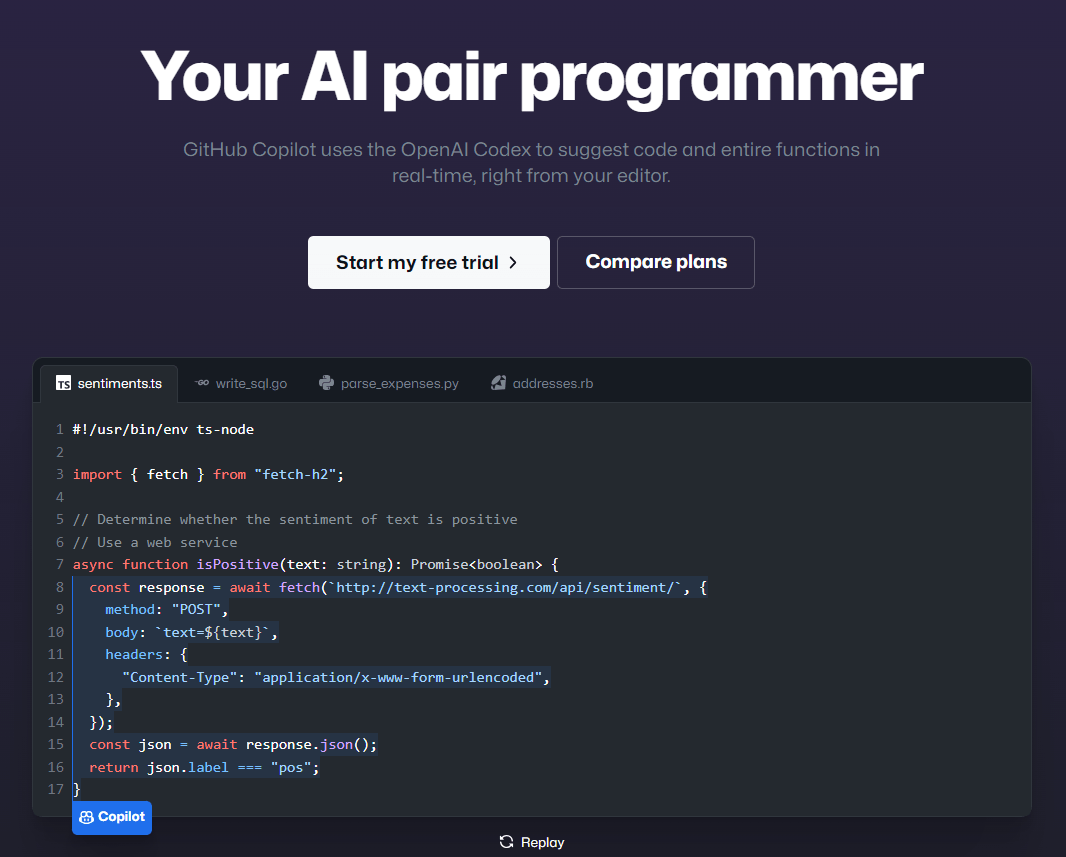Click the 'method: "POST"' code line
The image size is (1066, 857).
167,610
